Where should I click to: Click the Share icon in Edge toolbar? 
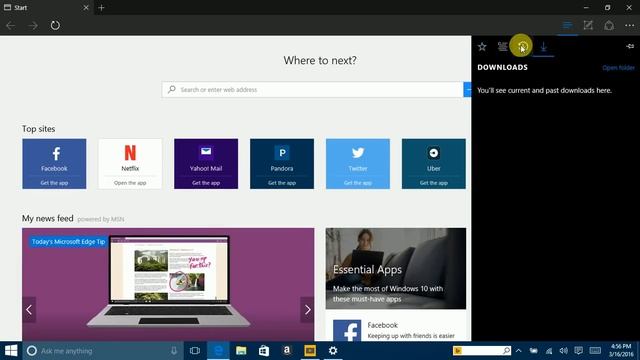tap(609, 25)
